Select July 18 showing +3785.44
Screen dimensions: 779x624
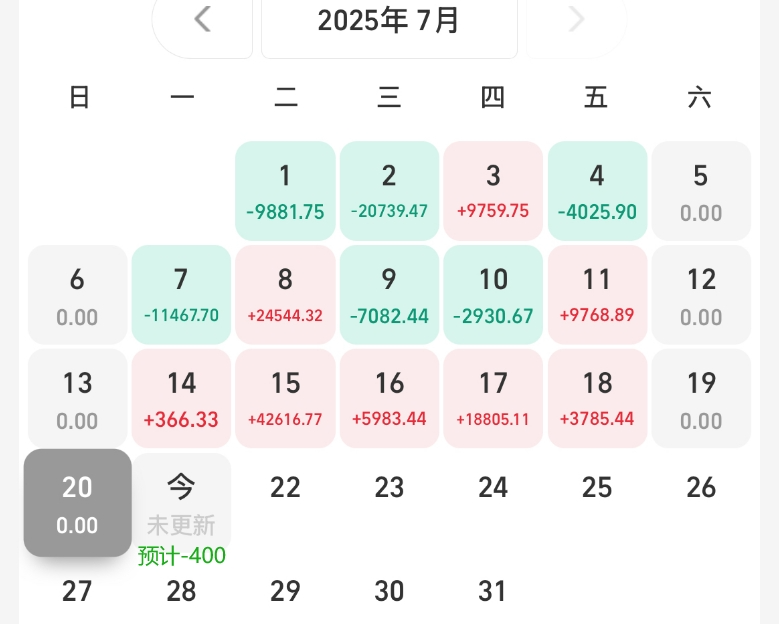(x=597, y=398)
